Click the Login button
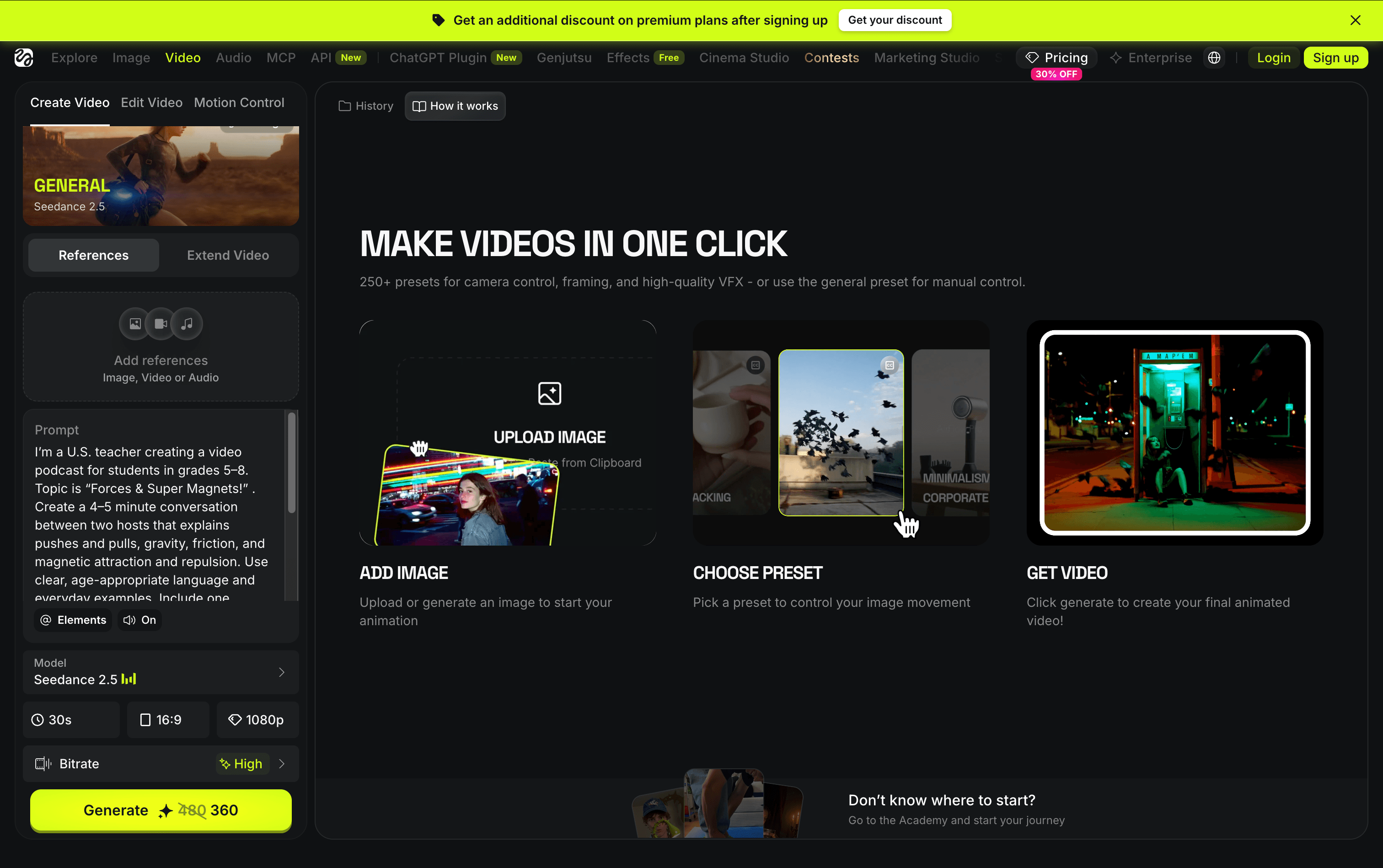1383x868 pixels. [1274, 58]
